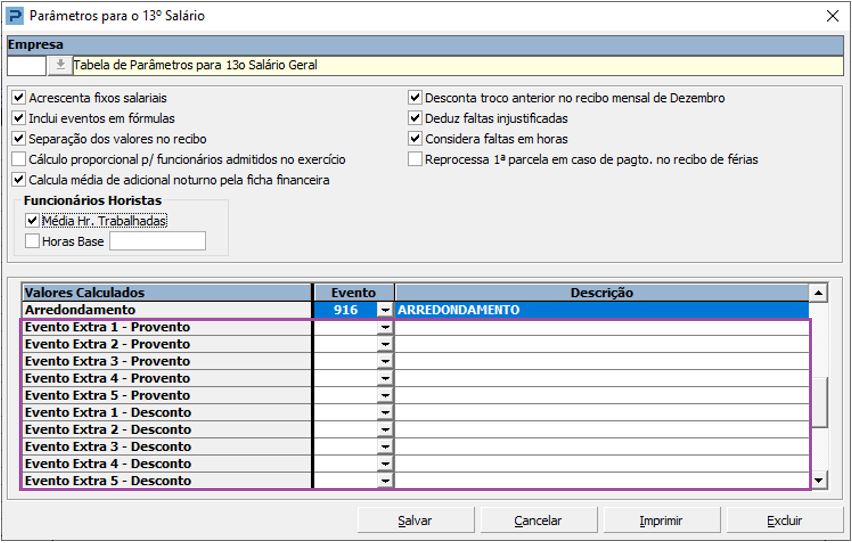This screenshot has height=543, width=852.
Task: Click the app logo in title bar
Action: pos(15,15)
